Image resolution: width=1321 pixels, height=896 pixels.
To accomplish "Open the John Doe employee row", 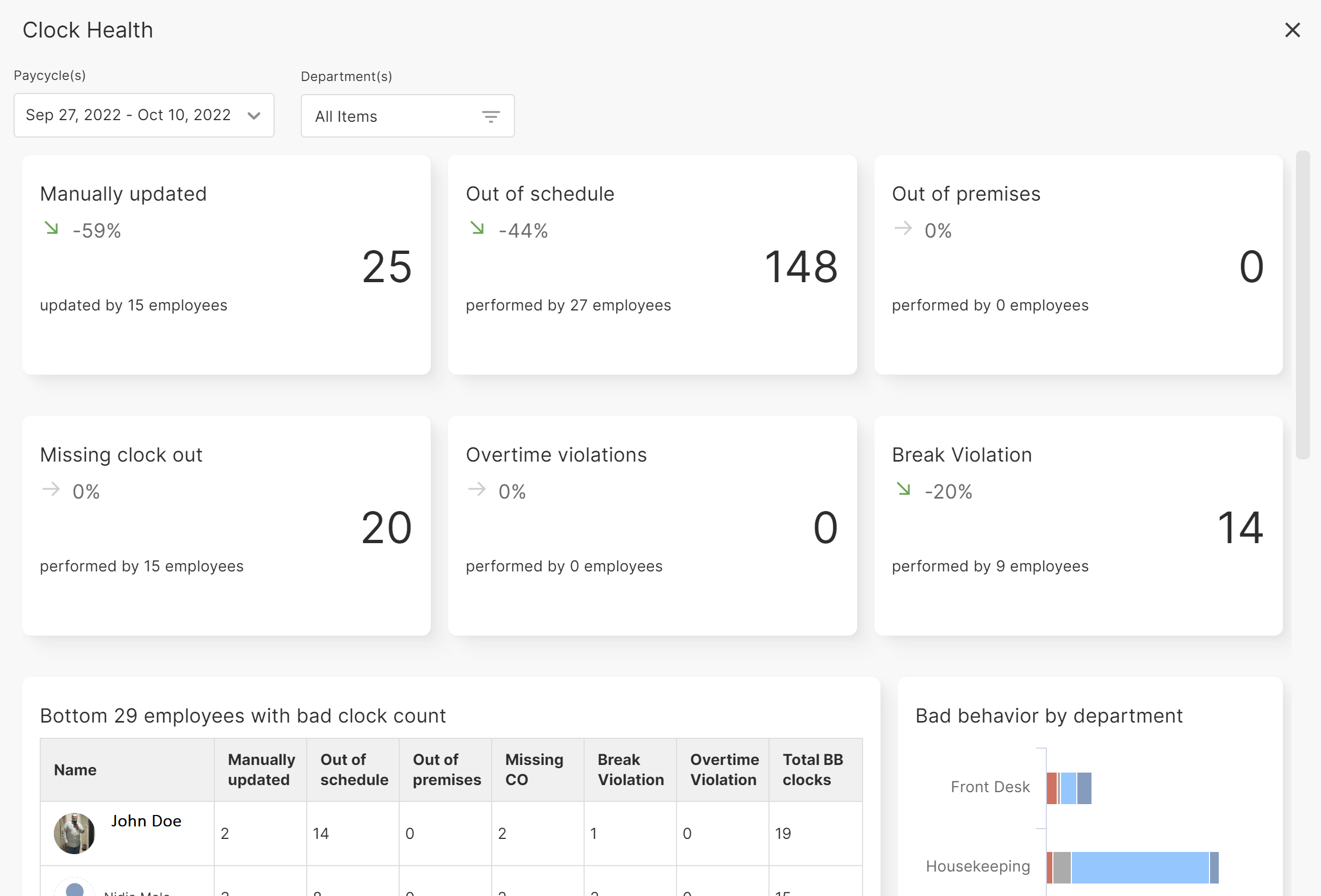I will click(451, 833).
